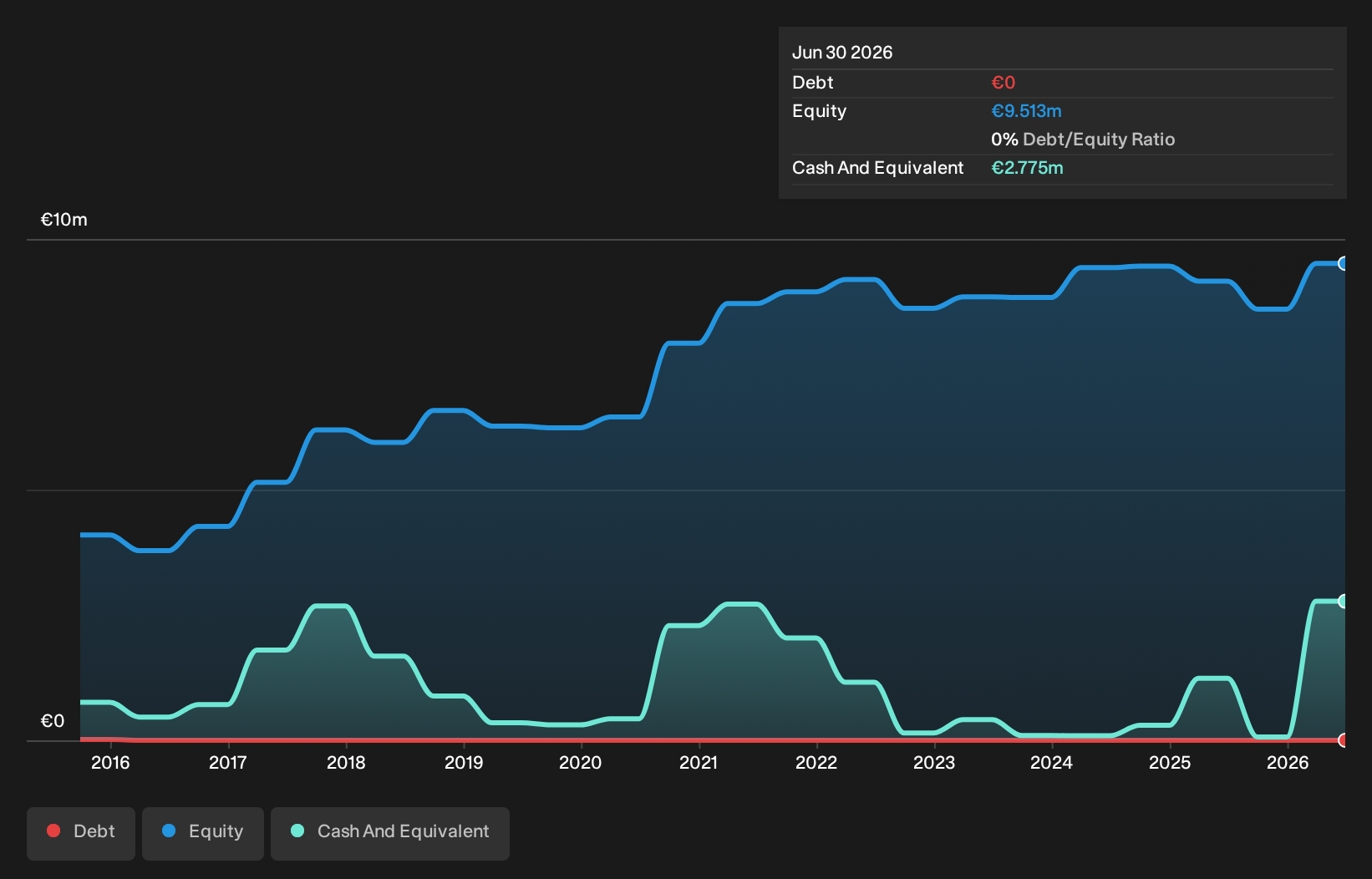Select the Debt endpoint marker on chart
The height and width of the screenshot is (879, 1372).
tap(1344, 740)
